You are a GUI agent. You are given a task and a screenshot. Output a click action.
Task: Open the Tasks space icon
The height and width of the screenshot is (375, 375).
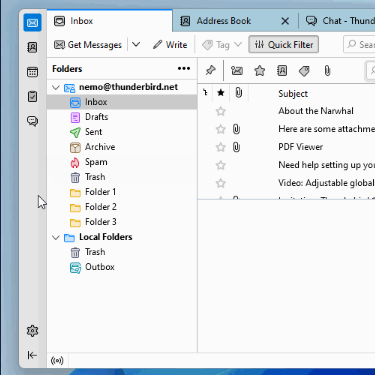[32, 97]
